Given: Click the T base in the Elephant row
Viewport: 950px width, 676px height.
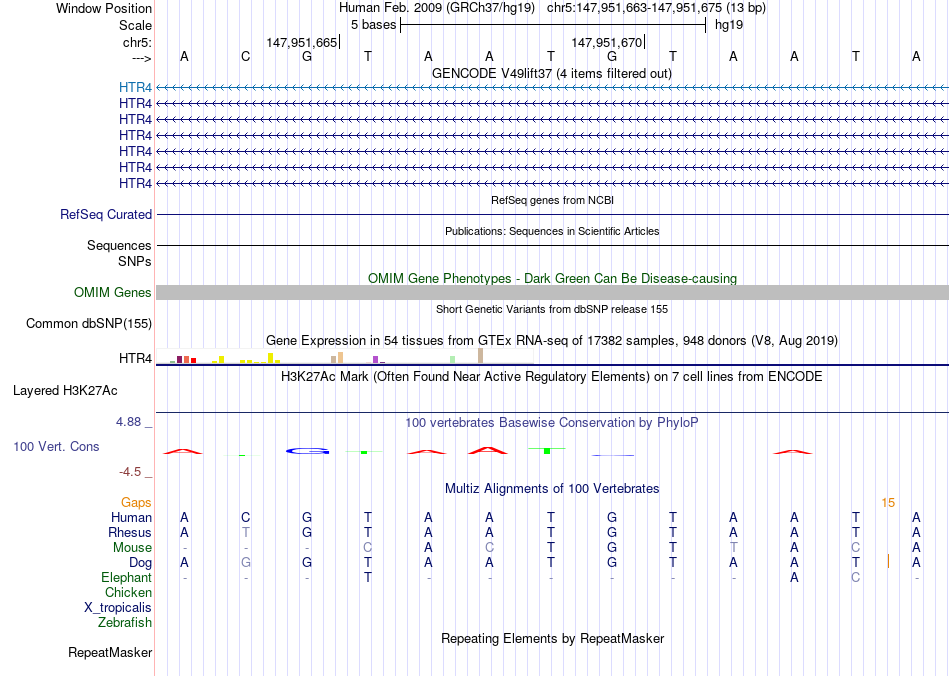Looking at the screenshot, I should pos(368,577).
